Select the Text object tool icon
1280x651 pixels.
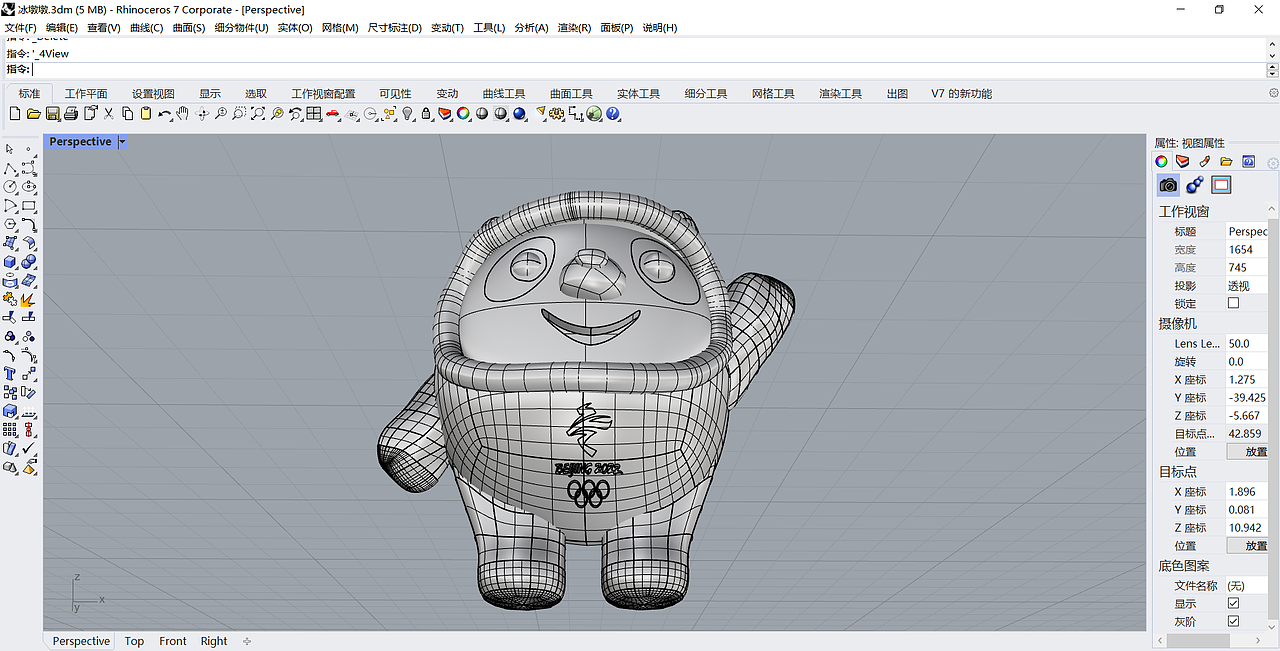(x=10, y=374)
